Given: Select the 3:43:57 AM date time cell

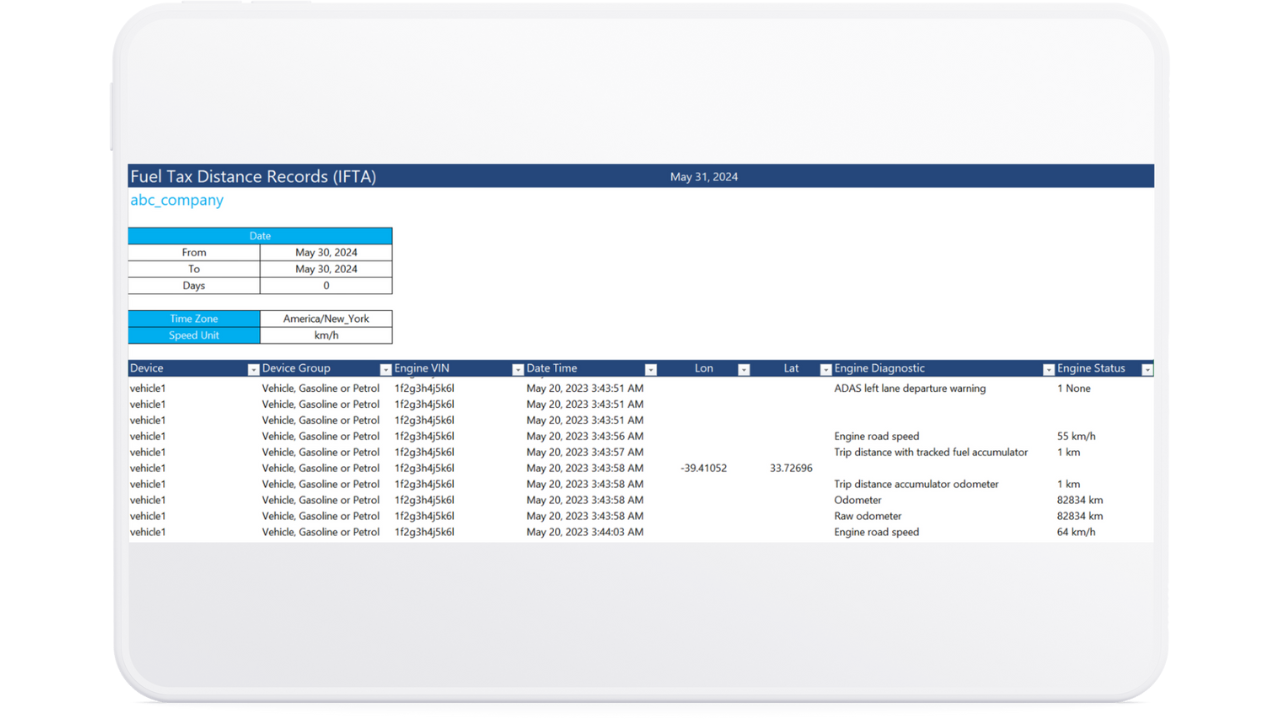Looking at the screenshot, I should pyautogui.click(x=585, y=452).
